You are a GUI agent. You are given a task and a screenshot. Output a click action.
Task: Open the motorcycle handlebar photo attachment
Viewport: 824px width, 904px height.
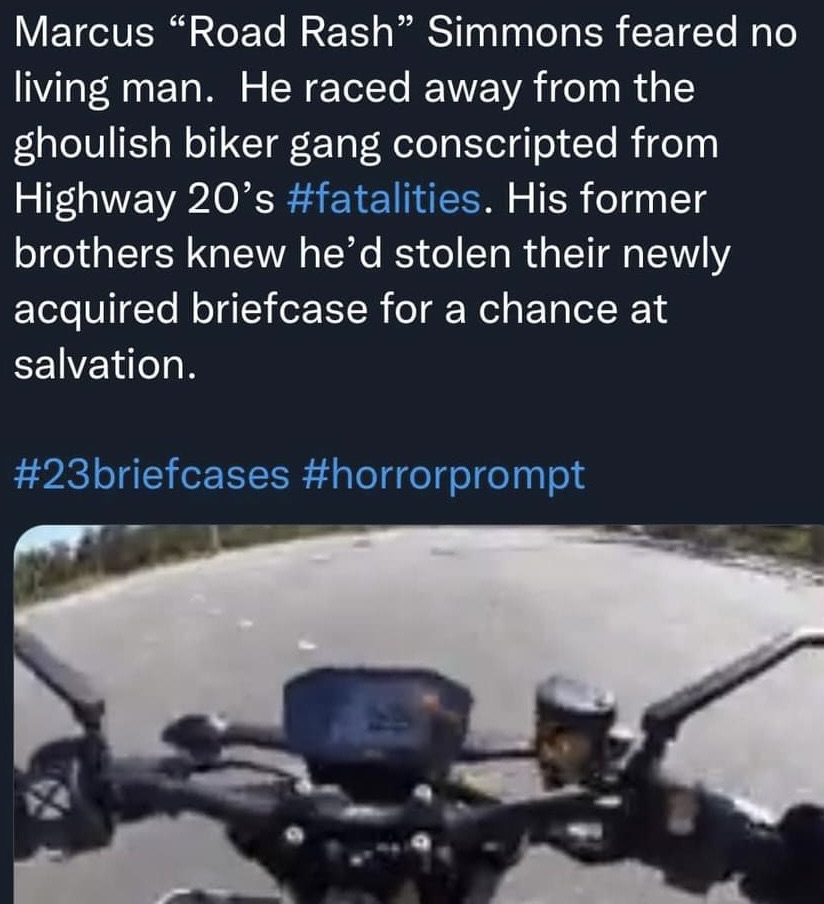click(419, 714)
